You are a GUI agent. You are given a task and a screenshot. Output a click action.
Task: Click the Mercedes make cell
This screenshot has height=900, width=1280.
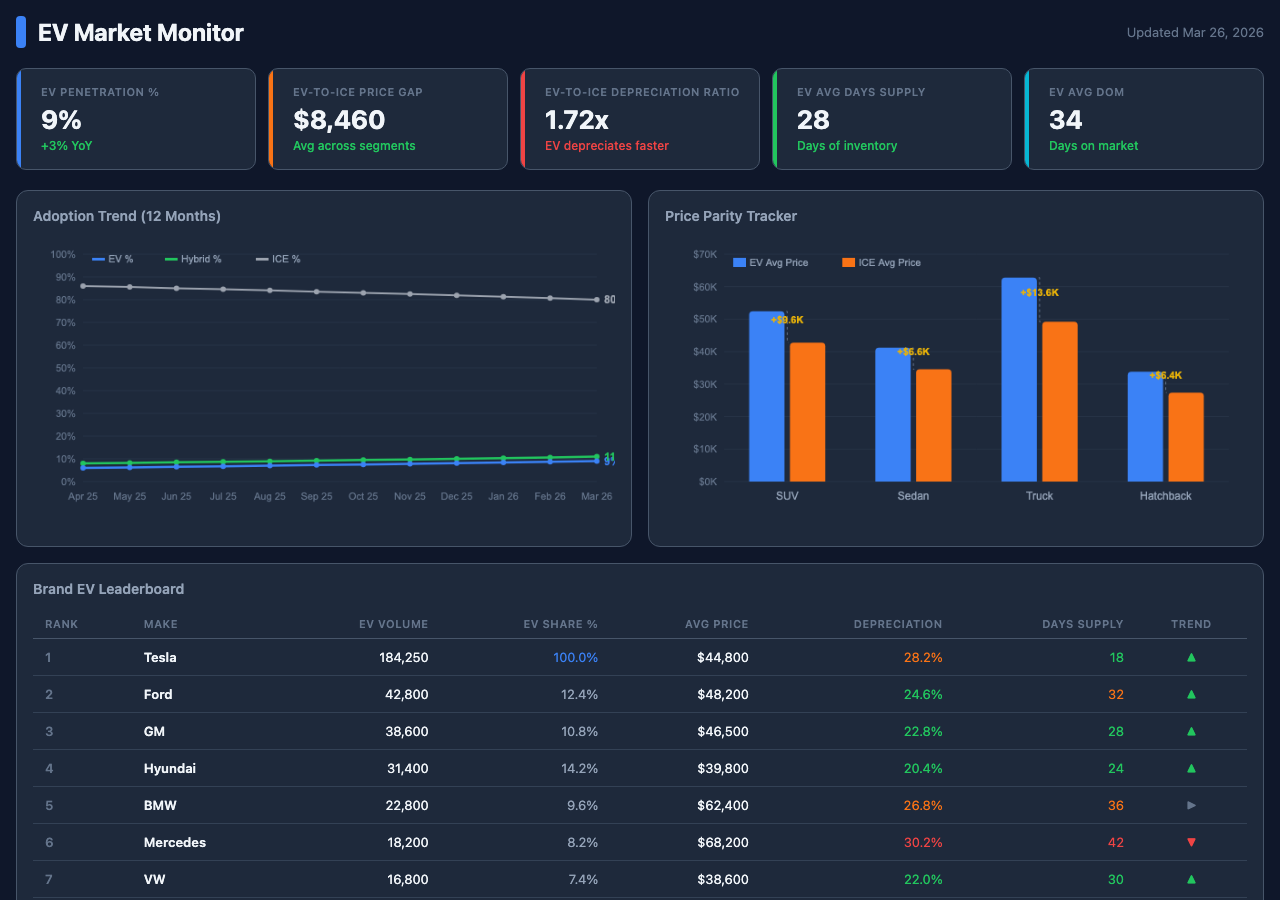[175, 843]
